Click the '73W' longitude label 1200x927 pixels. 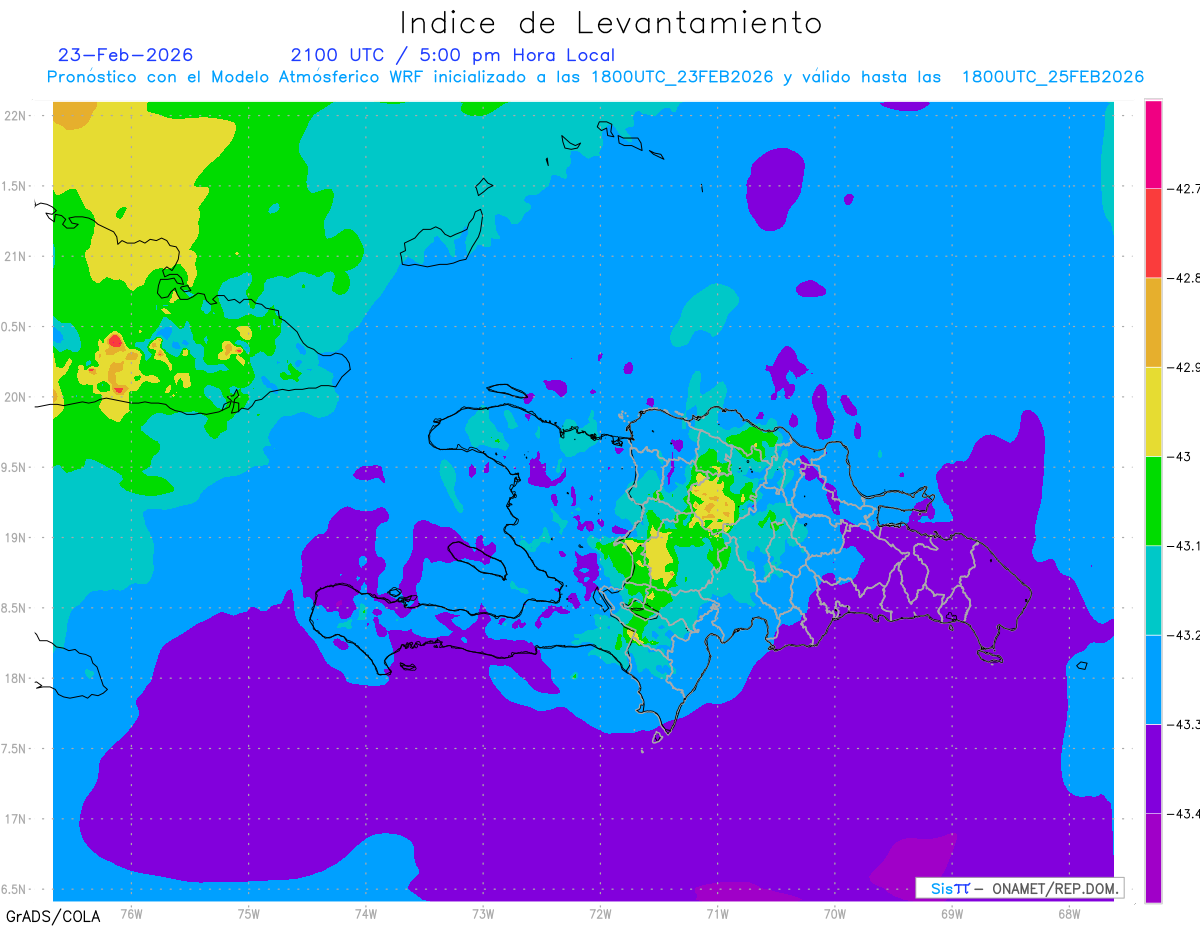click(x=483, y=914)
